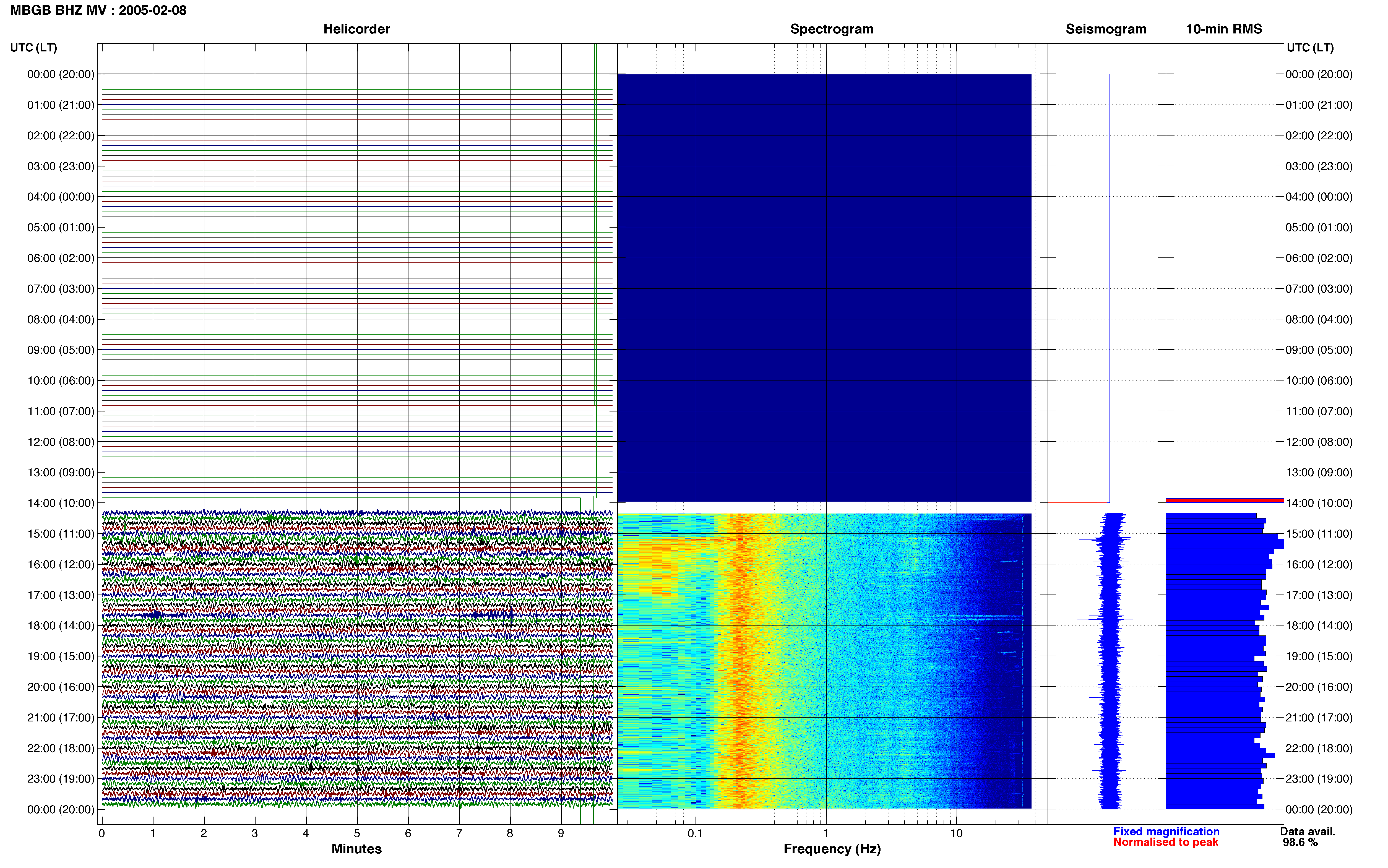Viewport: 1388px width, 868px height.
Task: Click left time label 13:00 (09:00)
Action: click(x=61, y=473)
